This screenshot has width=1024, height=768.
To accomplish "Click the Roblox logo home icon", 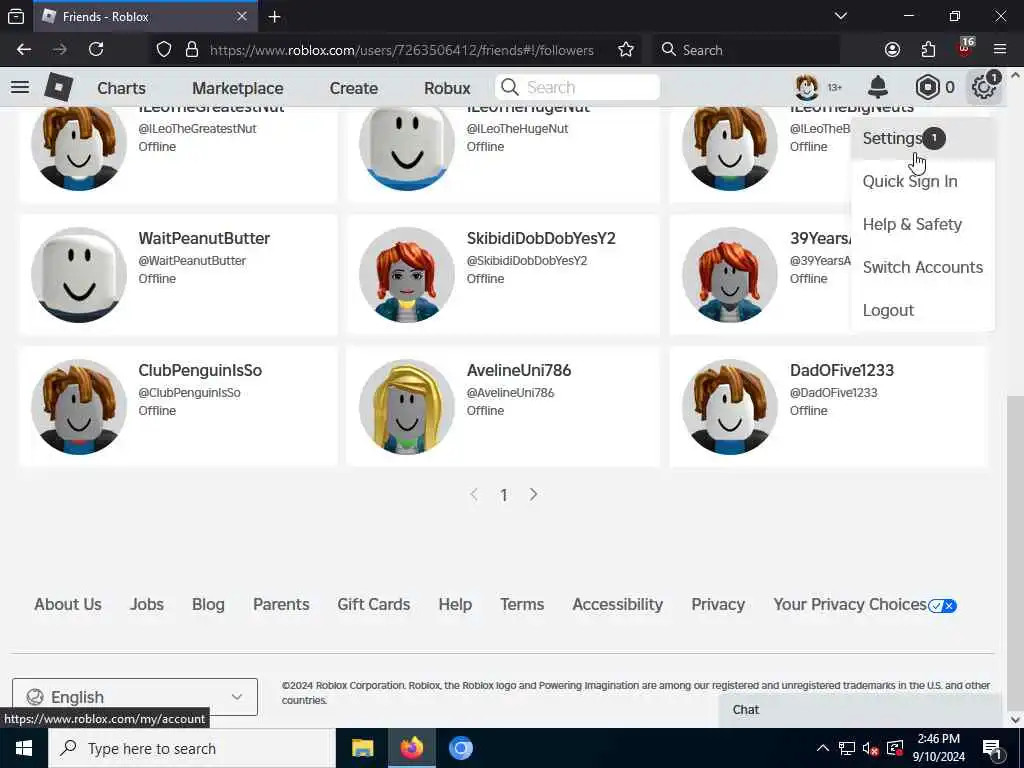I will point(59,87).
